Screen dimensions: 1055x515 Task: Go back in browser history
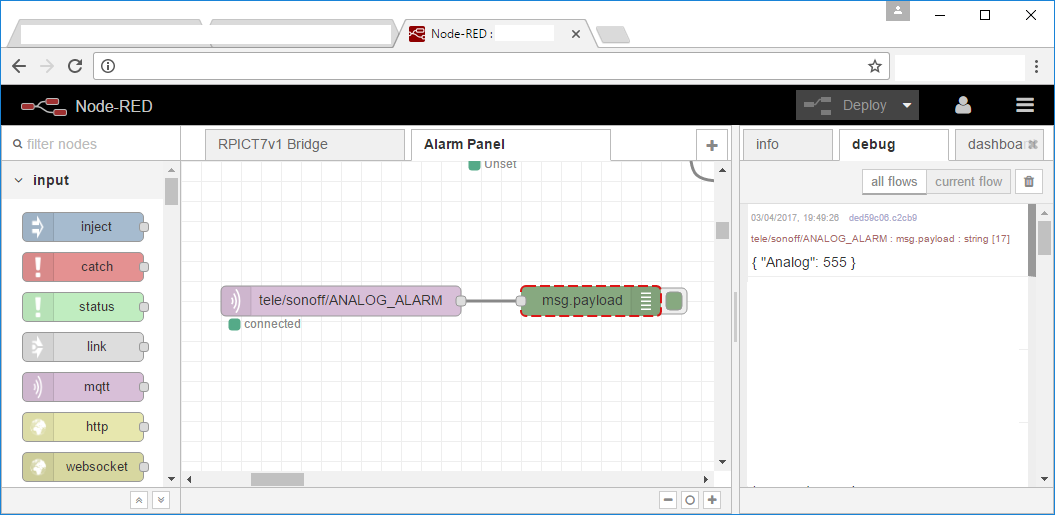pyautogui.click(x=19, y=66)
